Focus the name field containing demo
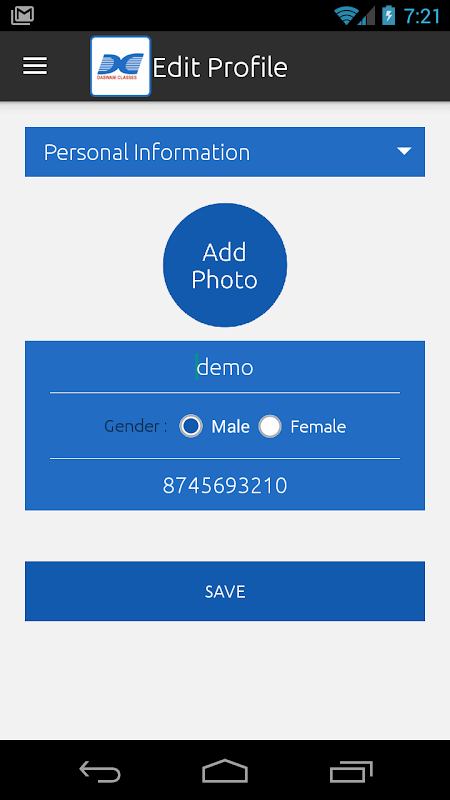Screen dimensions: 450x800 click(x=225, y=368)
